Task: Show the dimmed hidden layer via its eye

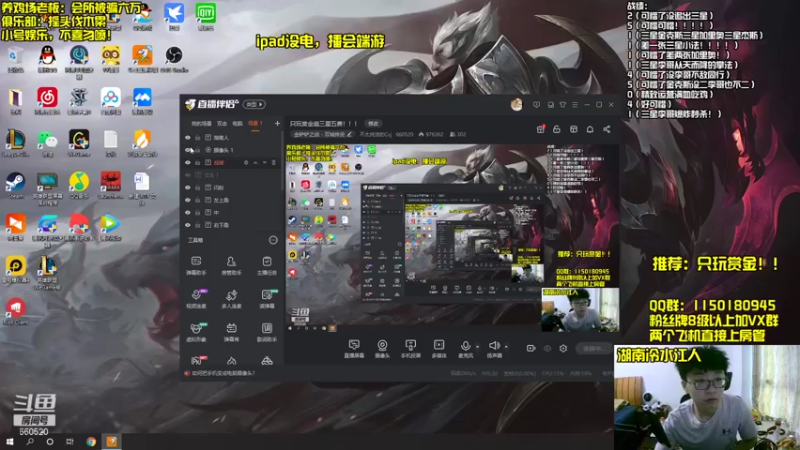Action: point(188,175)
